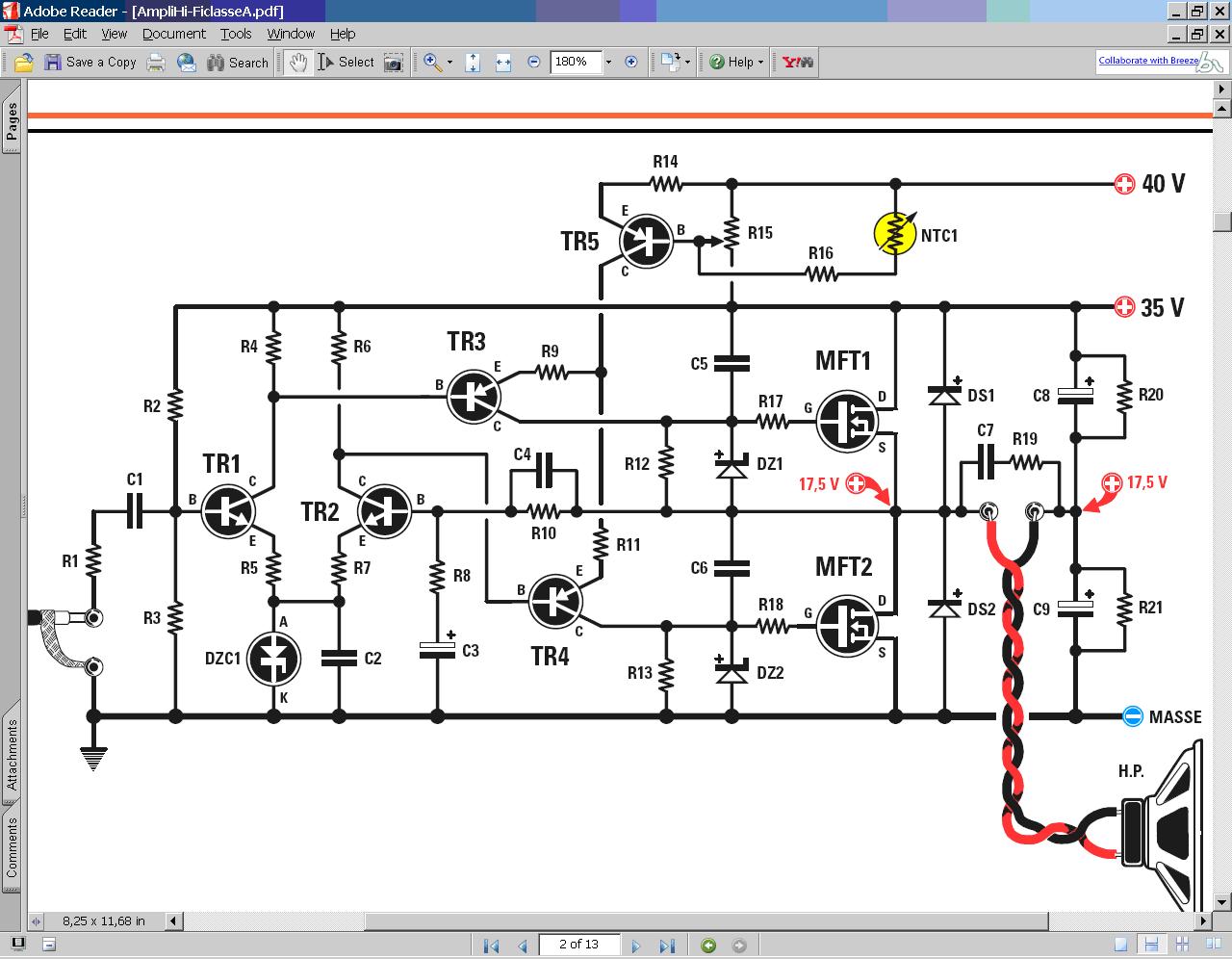1232x959 pixels.
Task: Click the Print icon
Action: pyautogui.click(x=156, y=63)
